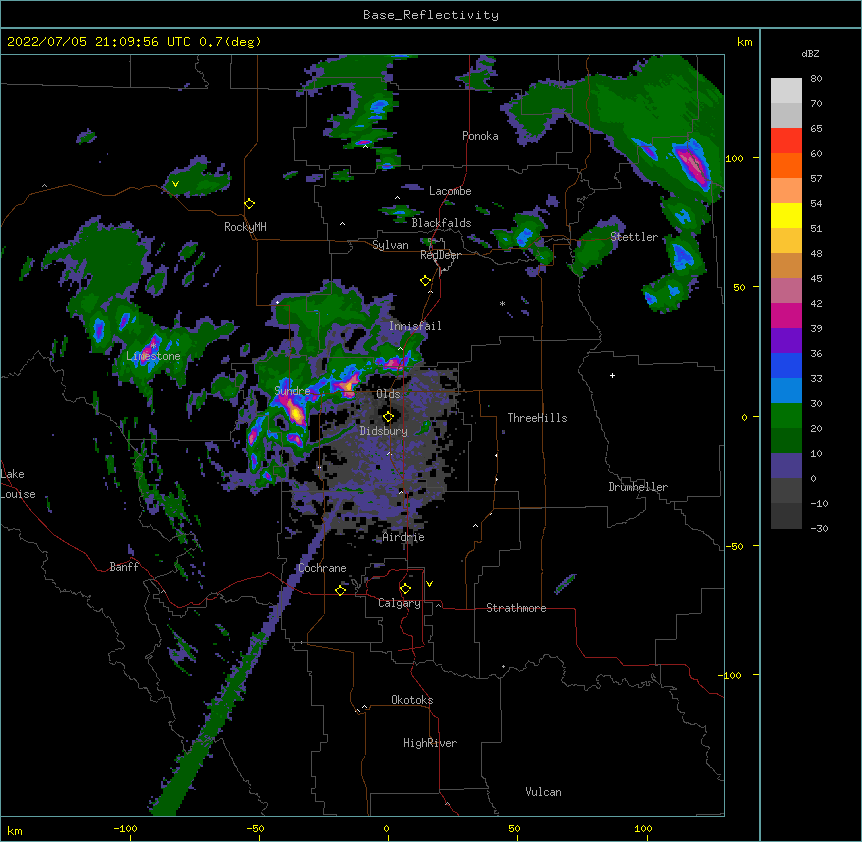Click the yellow V marker northeast of Calgary
The height and width of the screenshot is (842, 862).
[429, 584]
